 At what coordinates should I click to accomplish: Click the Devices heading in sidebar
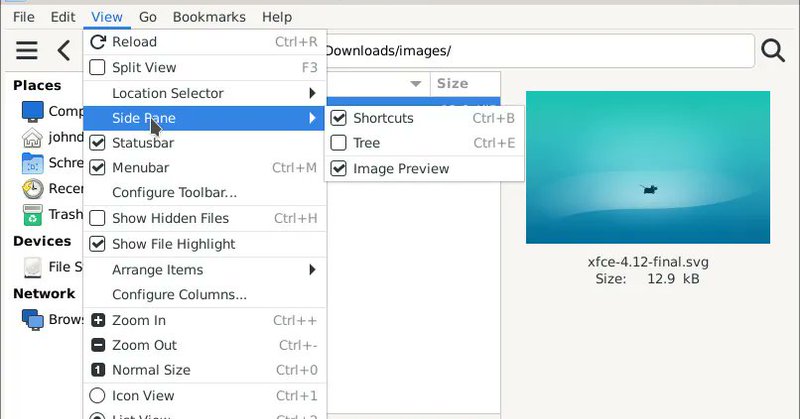click(x=42, y=241)
